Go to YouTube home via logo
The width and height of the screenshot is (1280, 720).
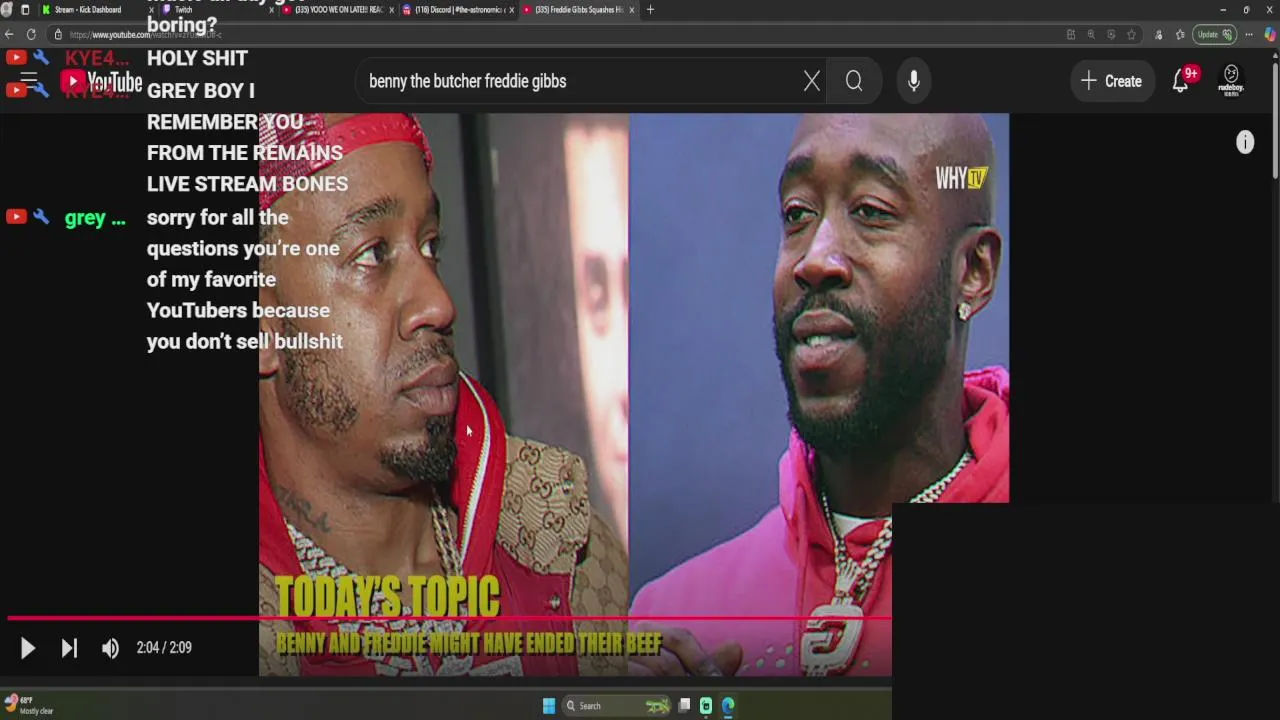coord(101,82)
